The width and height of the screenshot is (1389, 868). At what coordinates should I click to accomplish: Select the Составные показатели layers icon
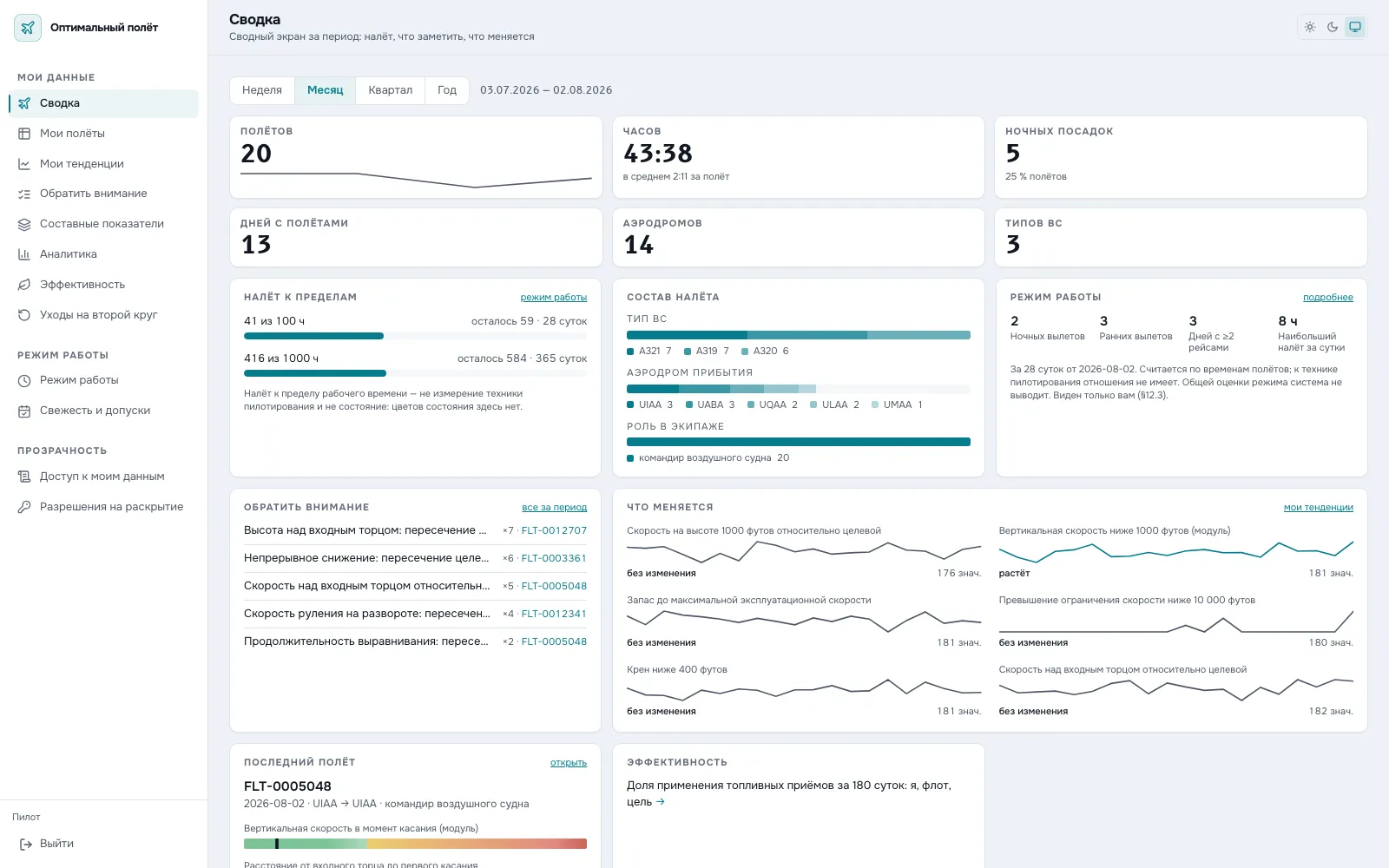24,224
